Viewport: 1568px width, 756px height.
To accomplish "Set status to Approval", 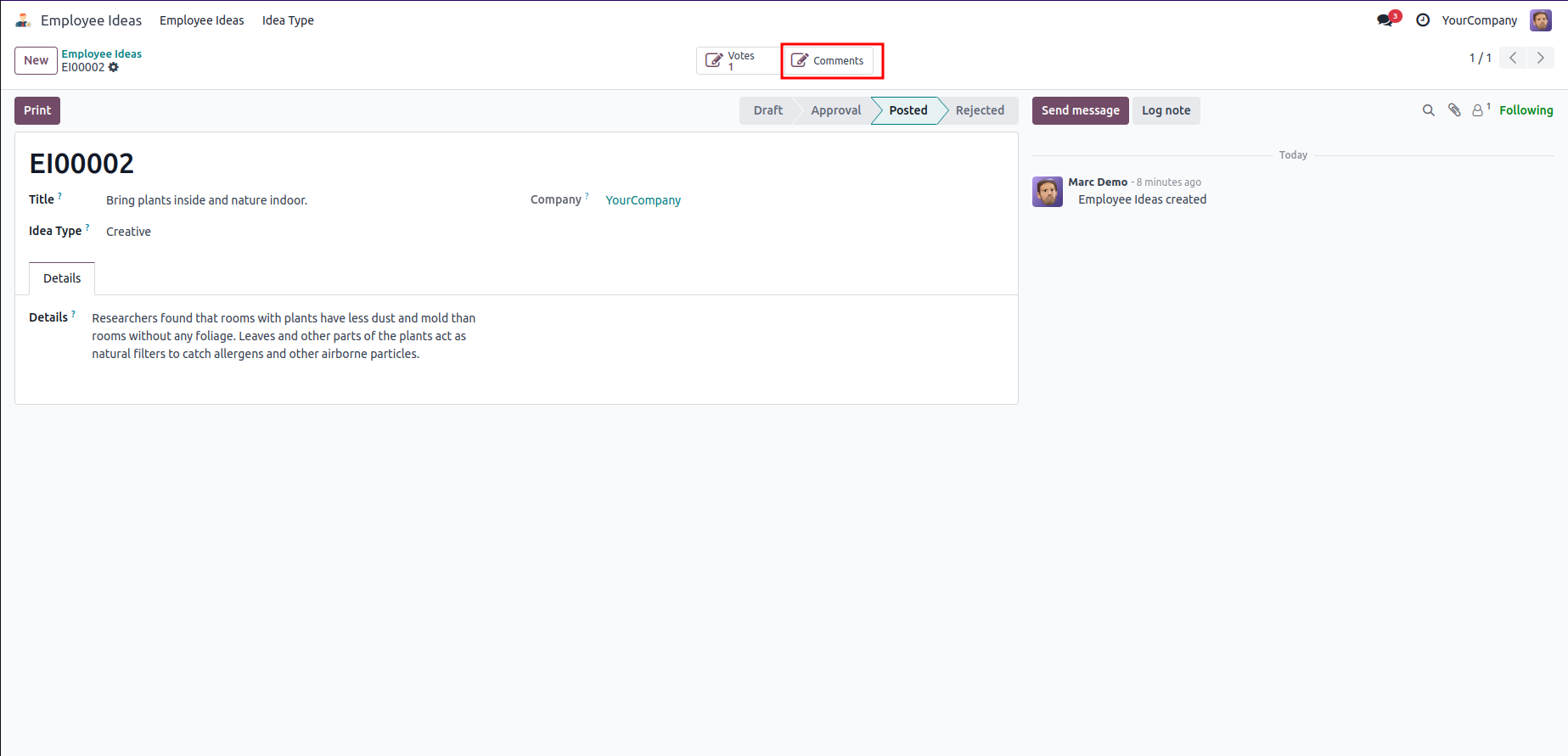I will click(x=835, y=110).
